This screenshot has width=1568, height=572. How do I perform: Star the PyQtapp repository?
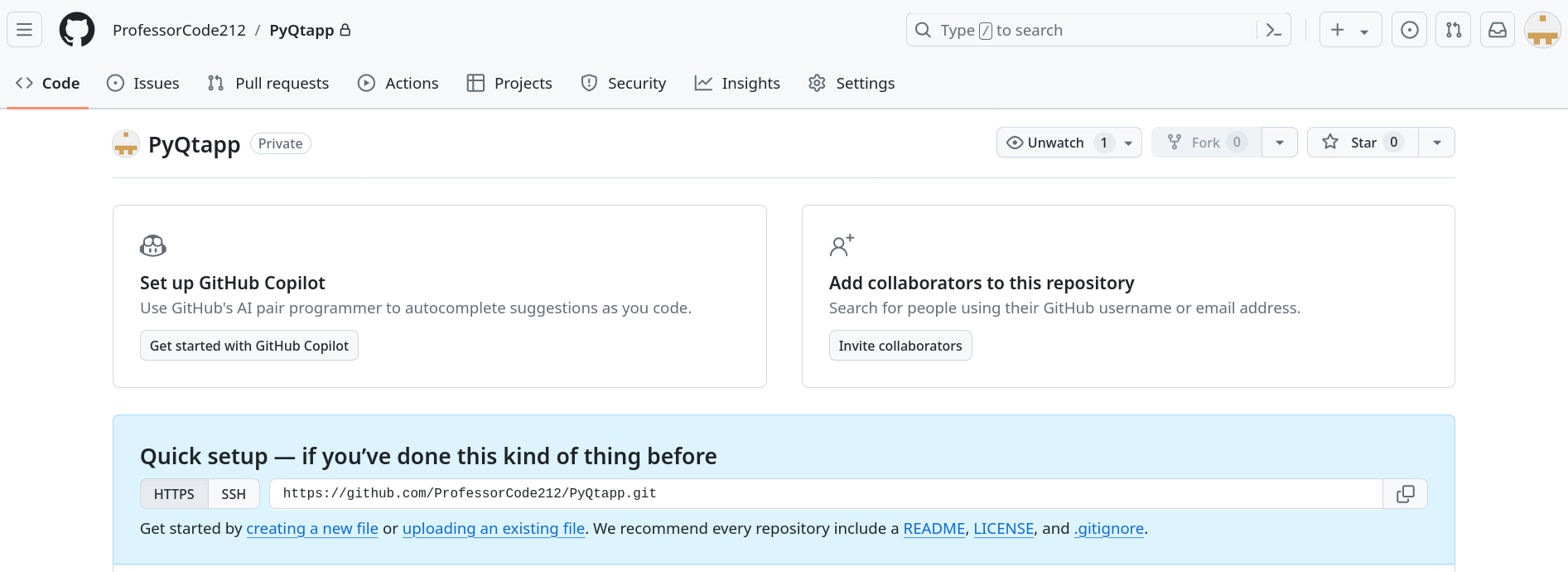[x=1363, y=143]
